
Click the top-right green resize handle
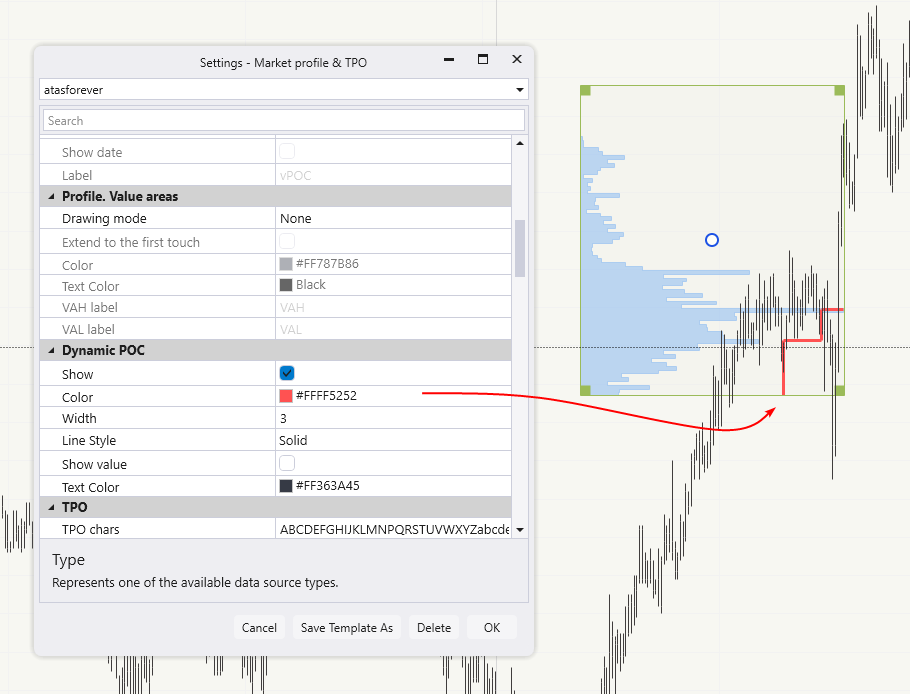pos(839,91)
